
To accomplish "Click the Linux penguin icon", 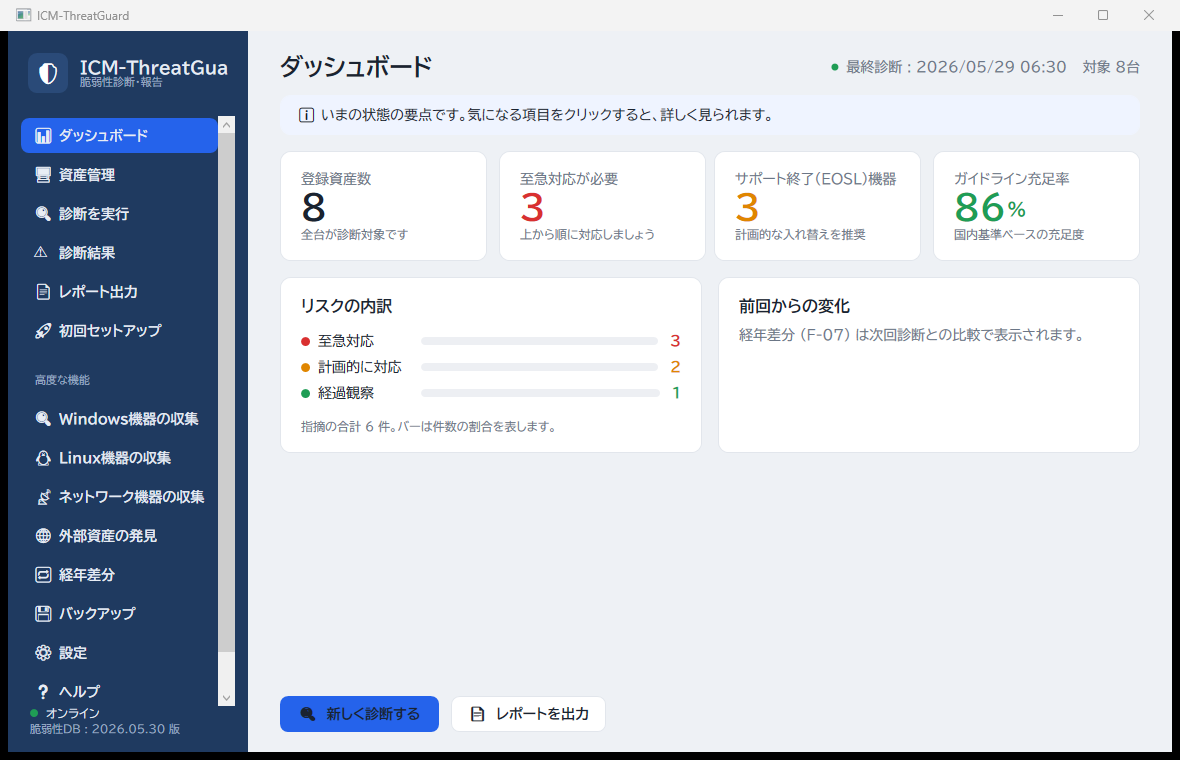I will [44, 458].
